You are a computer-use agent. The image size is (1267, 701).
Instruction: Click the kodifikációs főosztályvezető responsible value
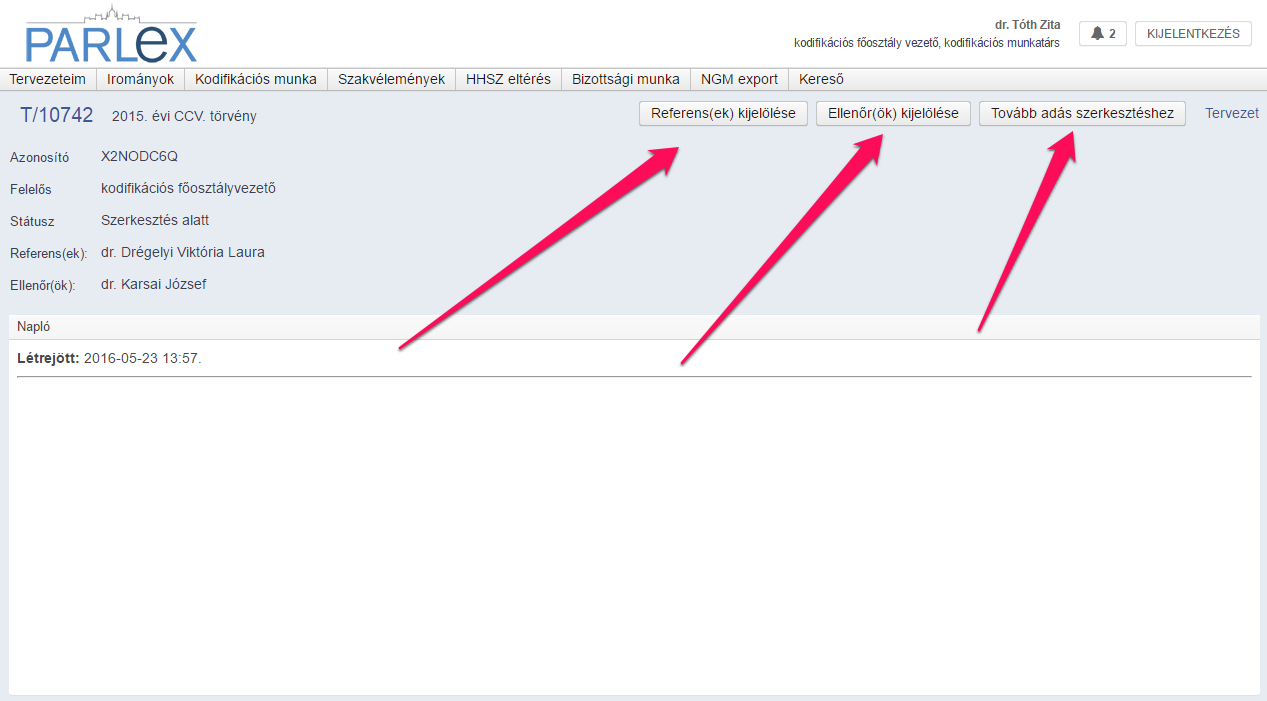[x=188, y=188]
